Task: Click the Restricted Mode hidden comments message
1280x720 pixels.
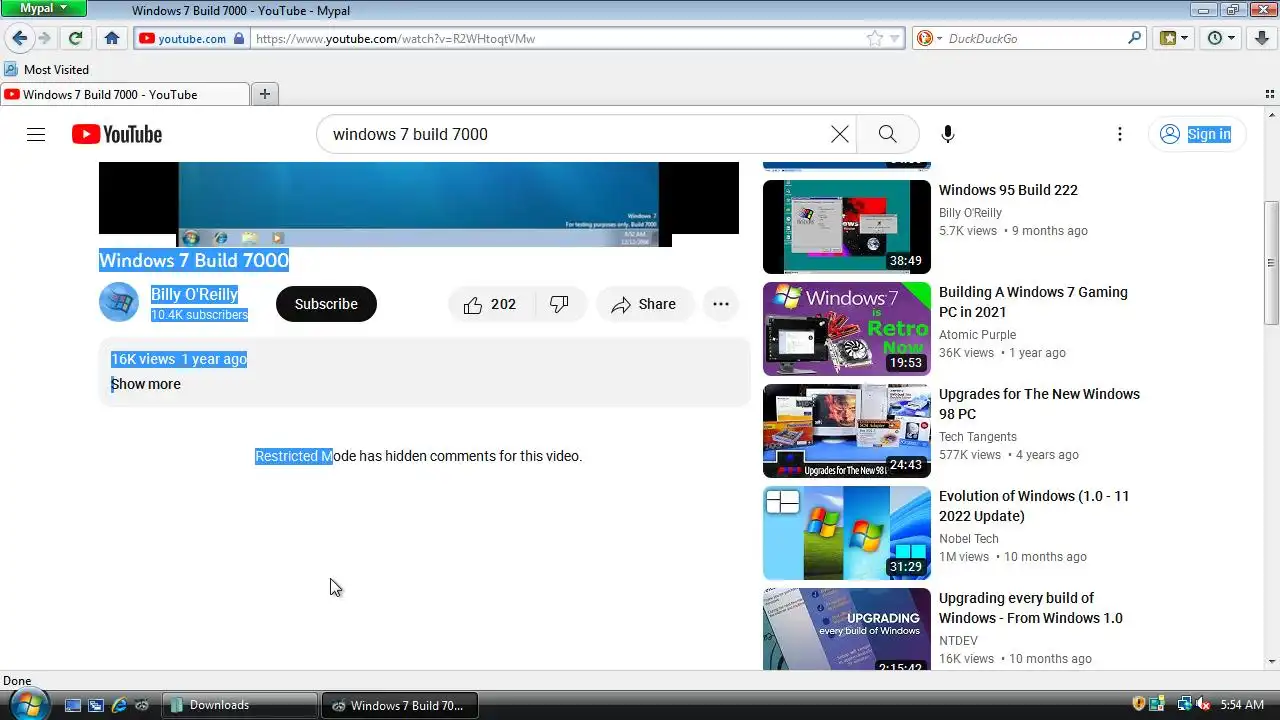Action: pyautogui.click(x=418, y=456)
